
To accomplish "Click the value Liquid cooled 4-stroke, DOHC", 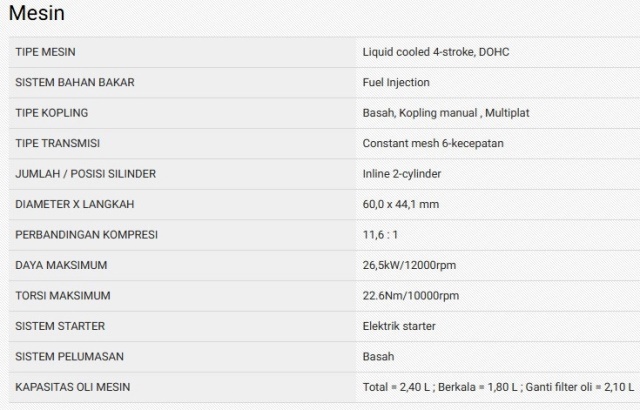I will (436, 52).
